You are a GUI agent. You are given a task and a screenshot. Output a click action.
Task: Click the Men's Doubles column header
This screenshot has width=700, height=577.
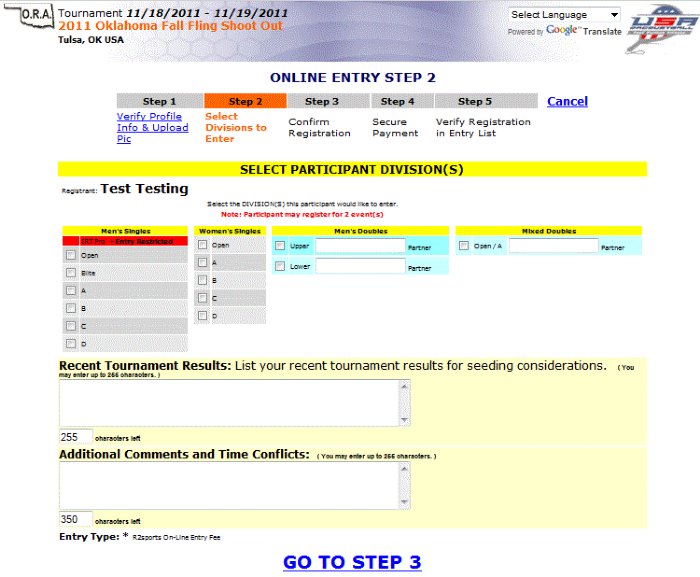360,231
